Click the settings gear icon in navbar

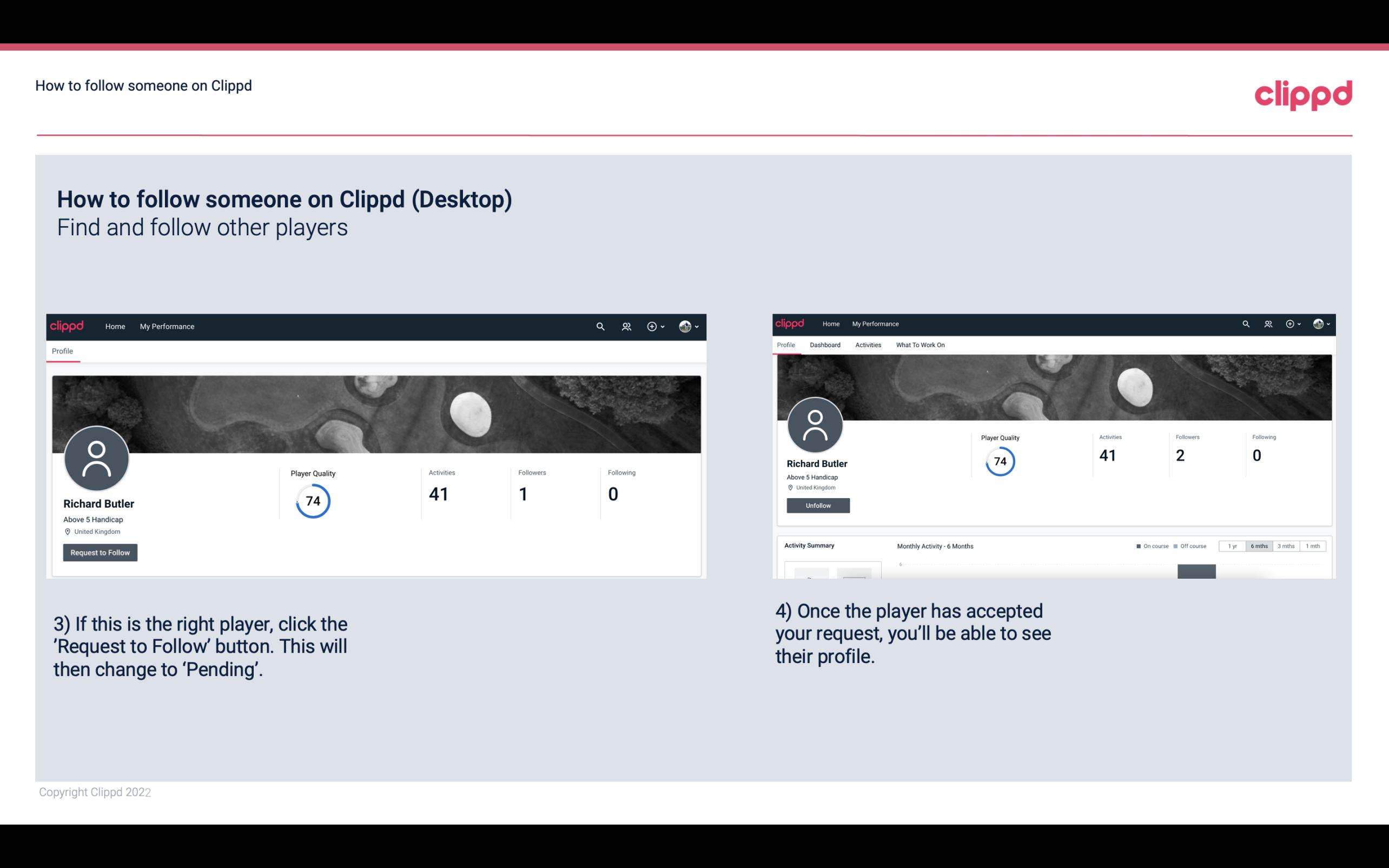[651, 326]
